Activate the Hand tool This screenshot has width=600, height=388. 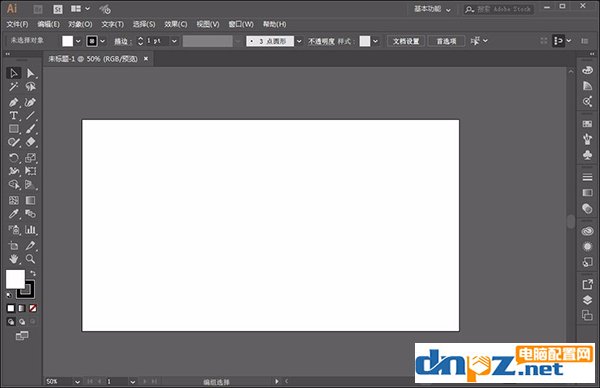pyautogui.click(x=13, y=259)
